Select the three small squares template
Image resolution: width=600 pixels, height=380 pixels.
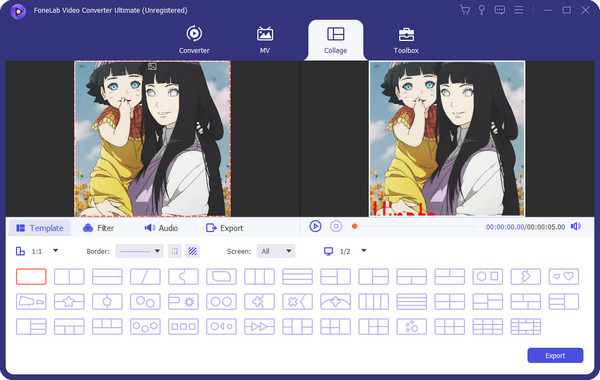click(183, 327)
